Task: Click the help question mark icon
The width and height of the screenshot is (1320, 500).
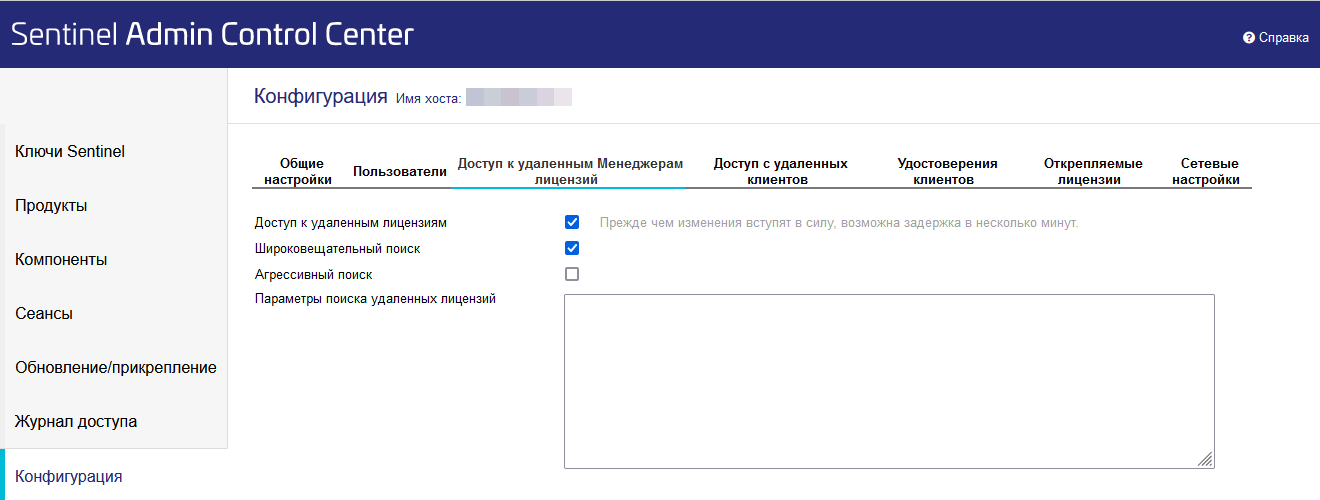Action: click(1249, 38)
